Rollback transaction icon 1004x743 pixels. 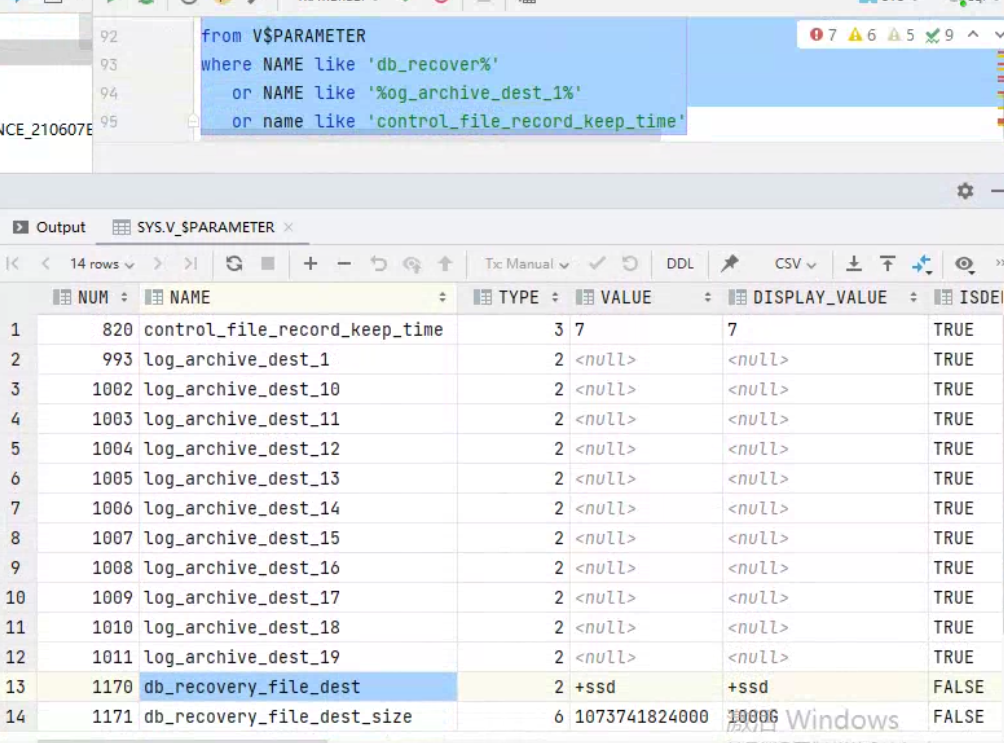pos(630,264)
